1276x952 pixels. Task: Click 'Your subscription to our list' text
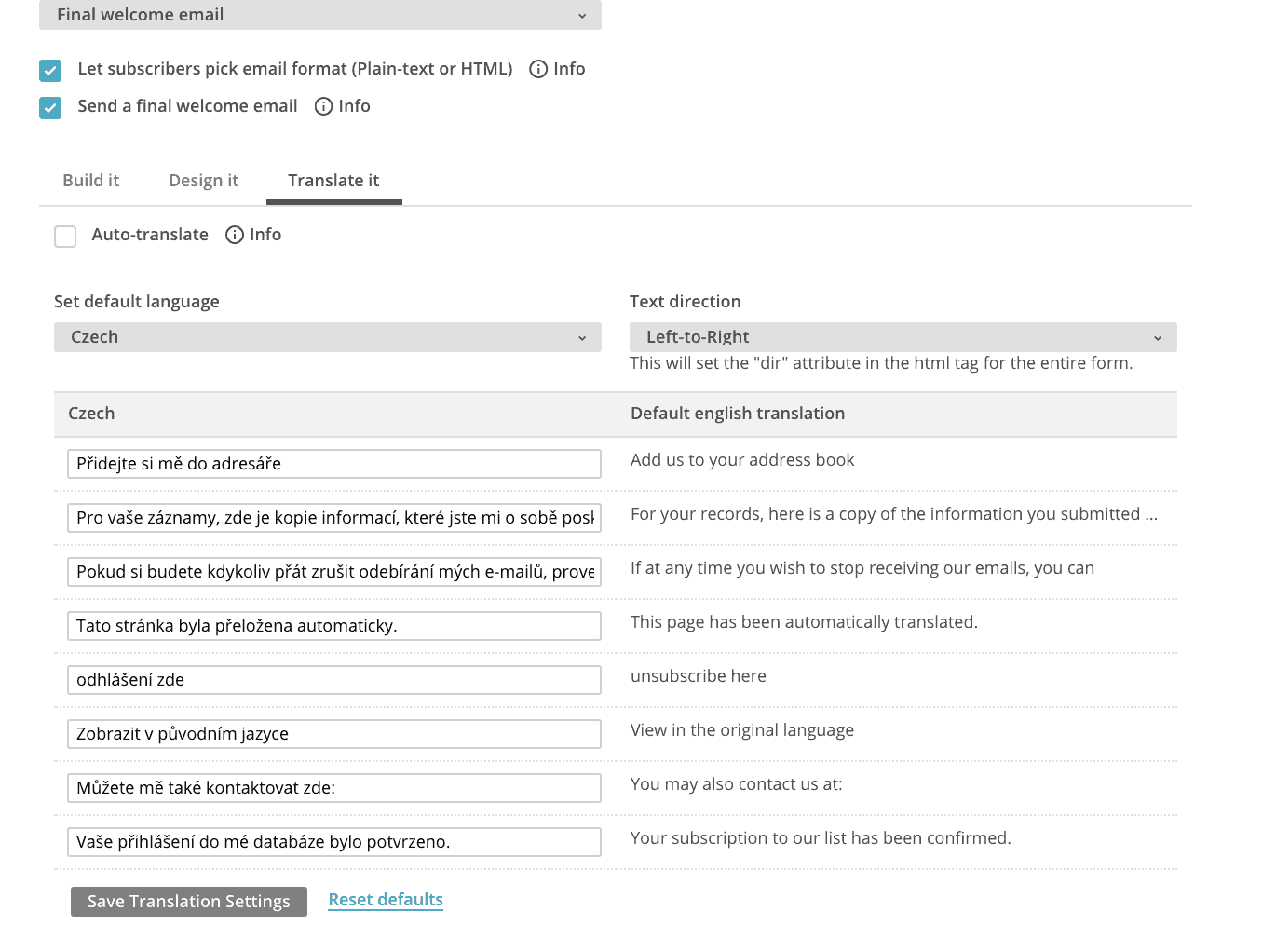(821, 838)
